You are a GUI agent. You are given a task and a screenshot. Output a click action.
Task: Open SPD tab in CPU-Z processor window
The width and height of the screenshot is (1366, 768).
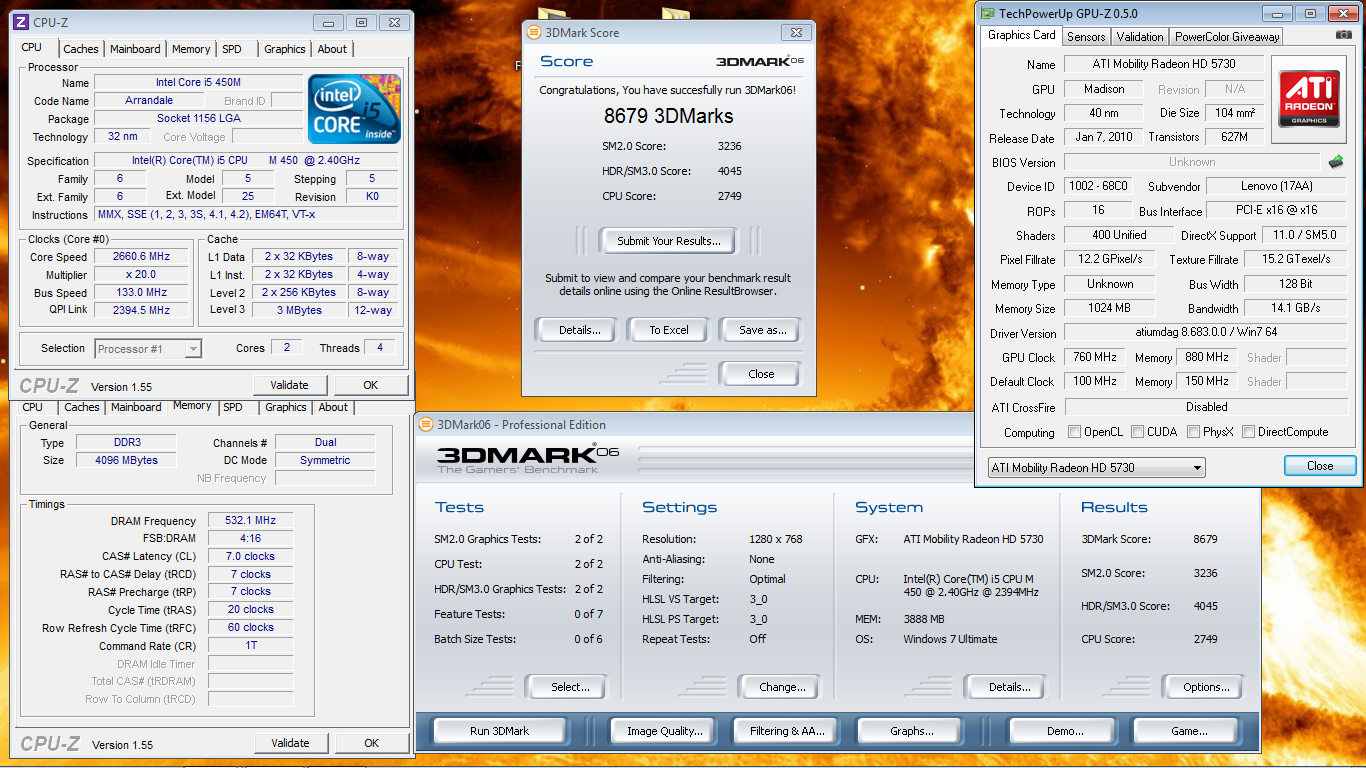pos(232,49)
